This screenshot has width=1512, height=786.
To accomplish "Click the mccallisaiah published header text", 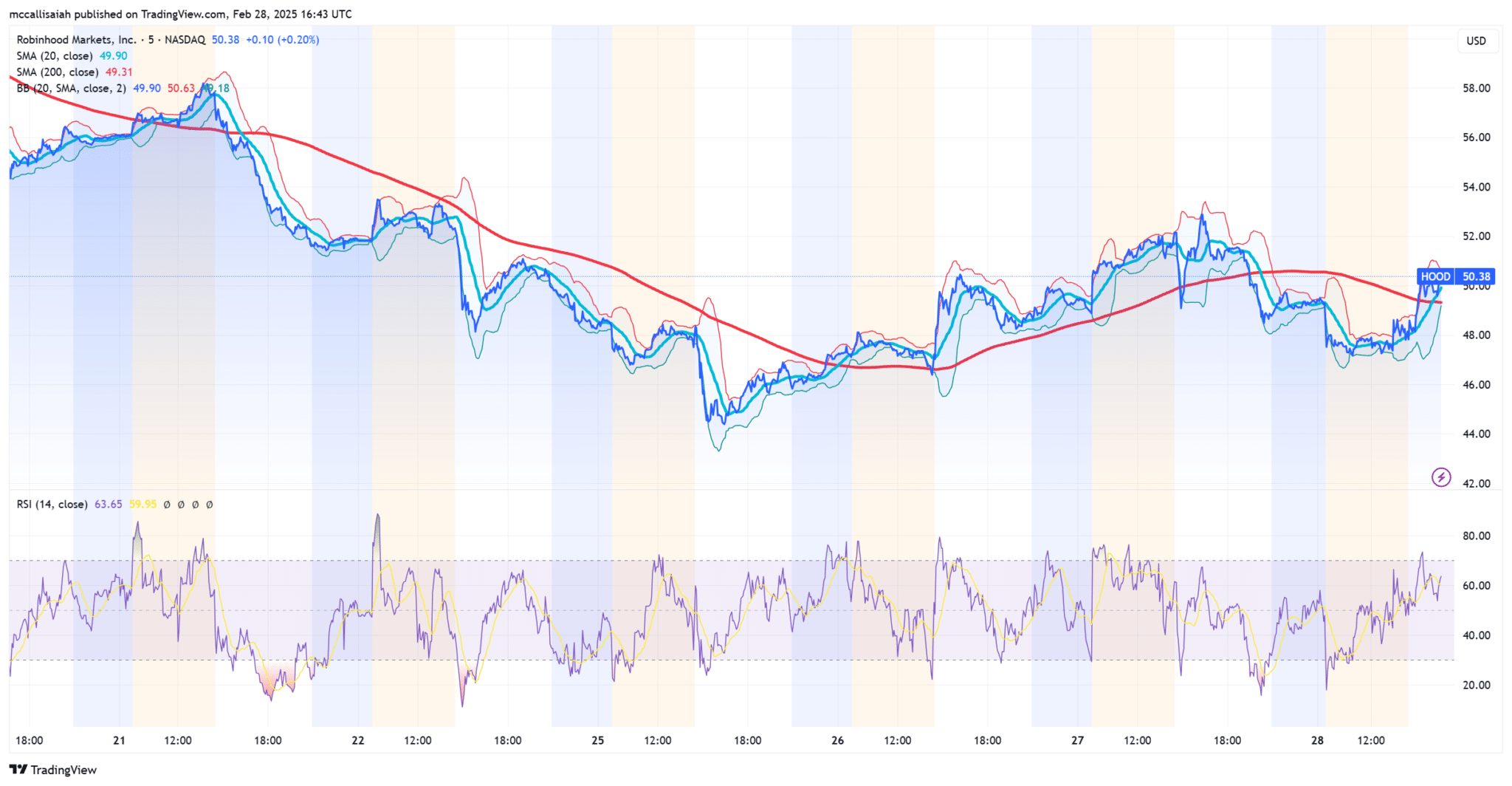I will tap(180, 14).
